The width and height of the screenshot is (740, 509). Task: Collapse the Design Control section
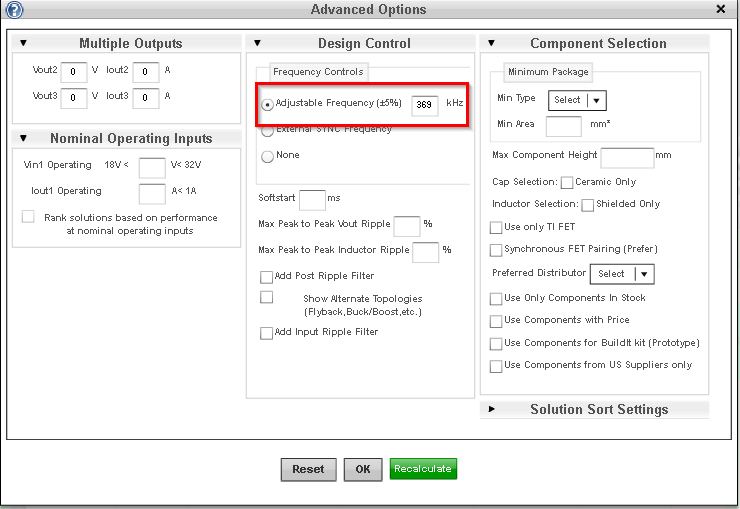[257, 43]
